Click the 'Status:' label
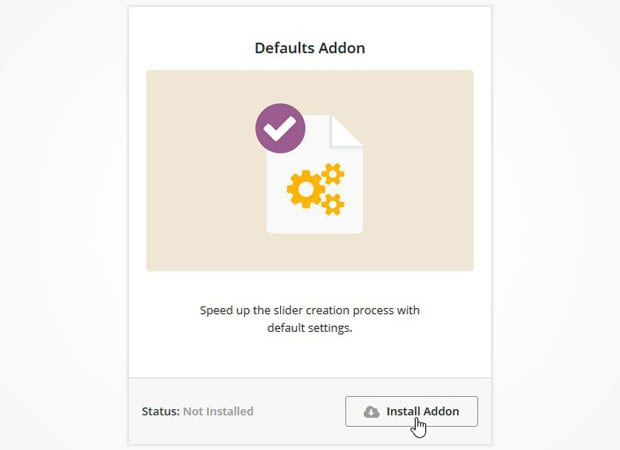620x450 pixels. tap(161, 411)
